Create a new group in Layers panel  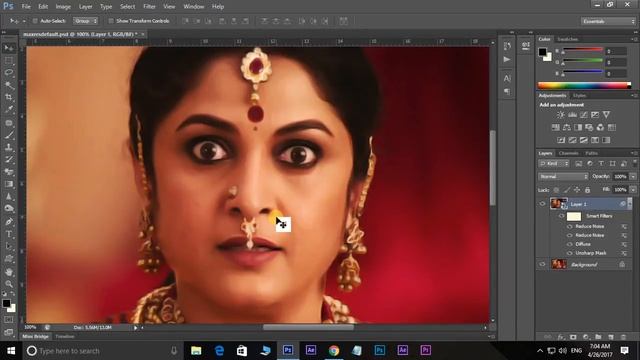pos(598,337)
